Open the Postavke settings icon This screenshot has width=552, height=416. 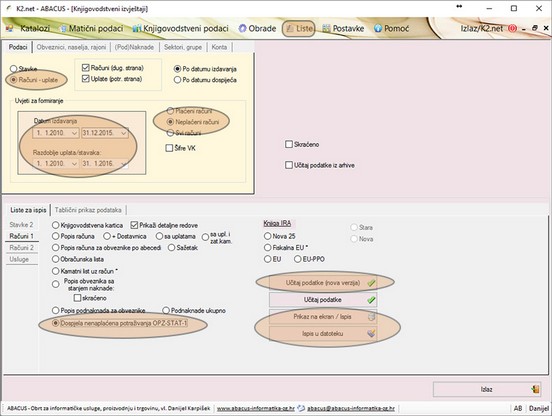click(326, 29)
